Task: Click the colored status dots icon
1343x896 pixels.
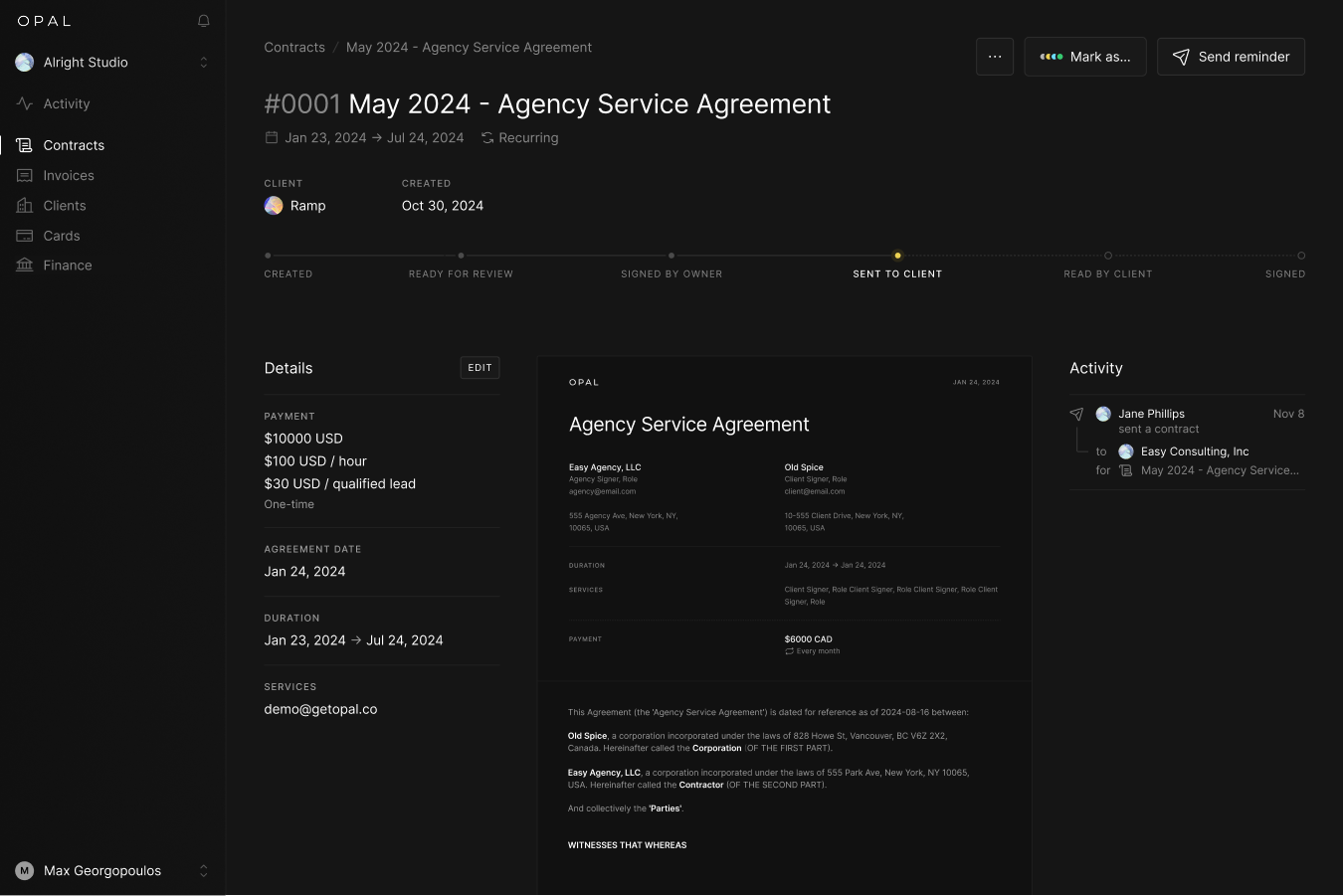Action: coord(1052,57)
